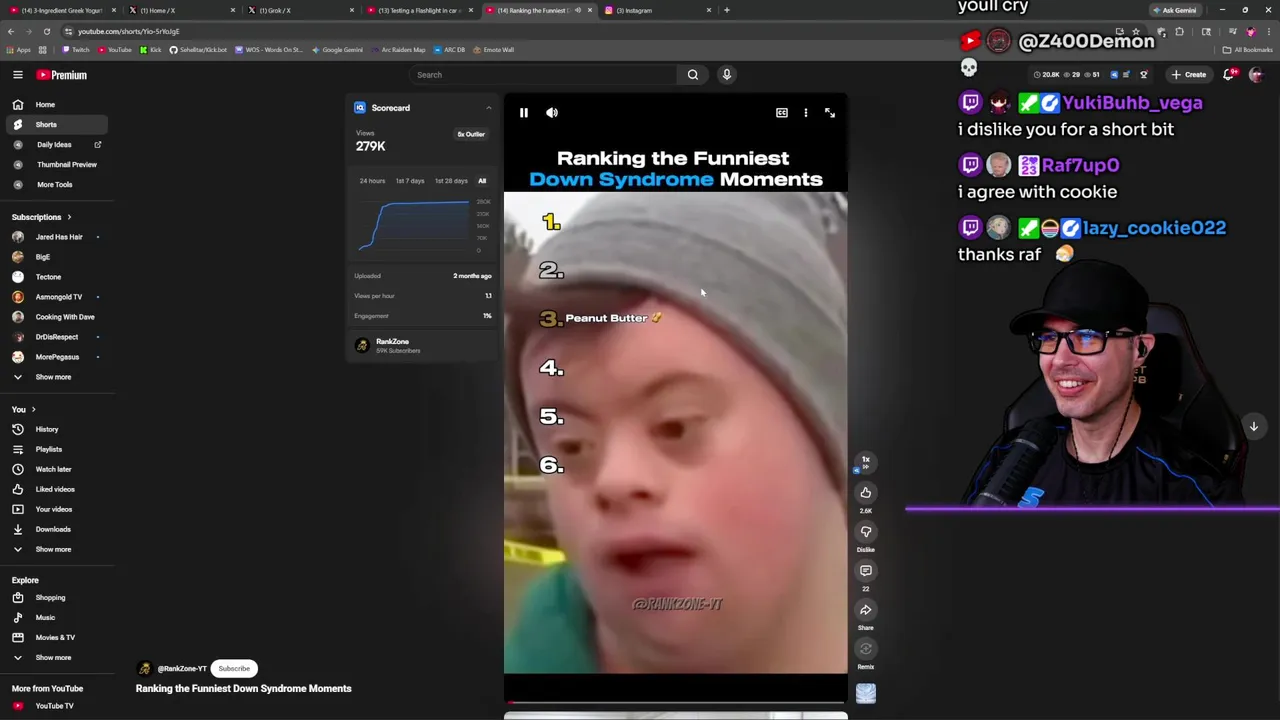Expand the Subscriptions section chevron
This screenshot has height=720, width=1280.
point(69,217)
